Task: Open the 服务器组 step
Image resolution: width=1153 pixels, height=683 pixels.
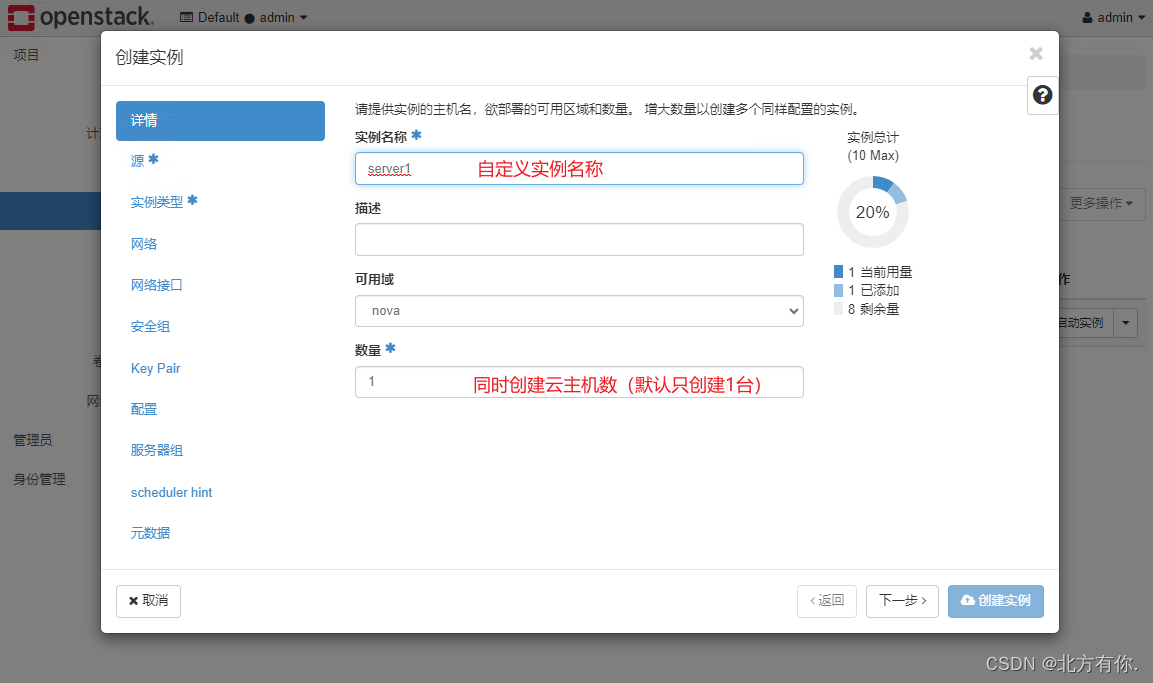Action: click(157, 450)
